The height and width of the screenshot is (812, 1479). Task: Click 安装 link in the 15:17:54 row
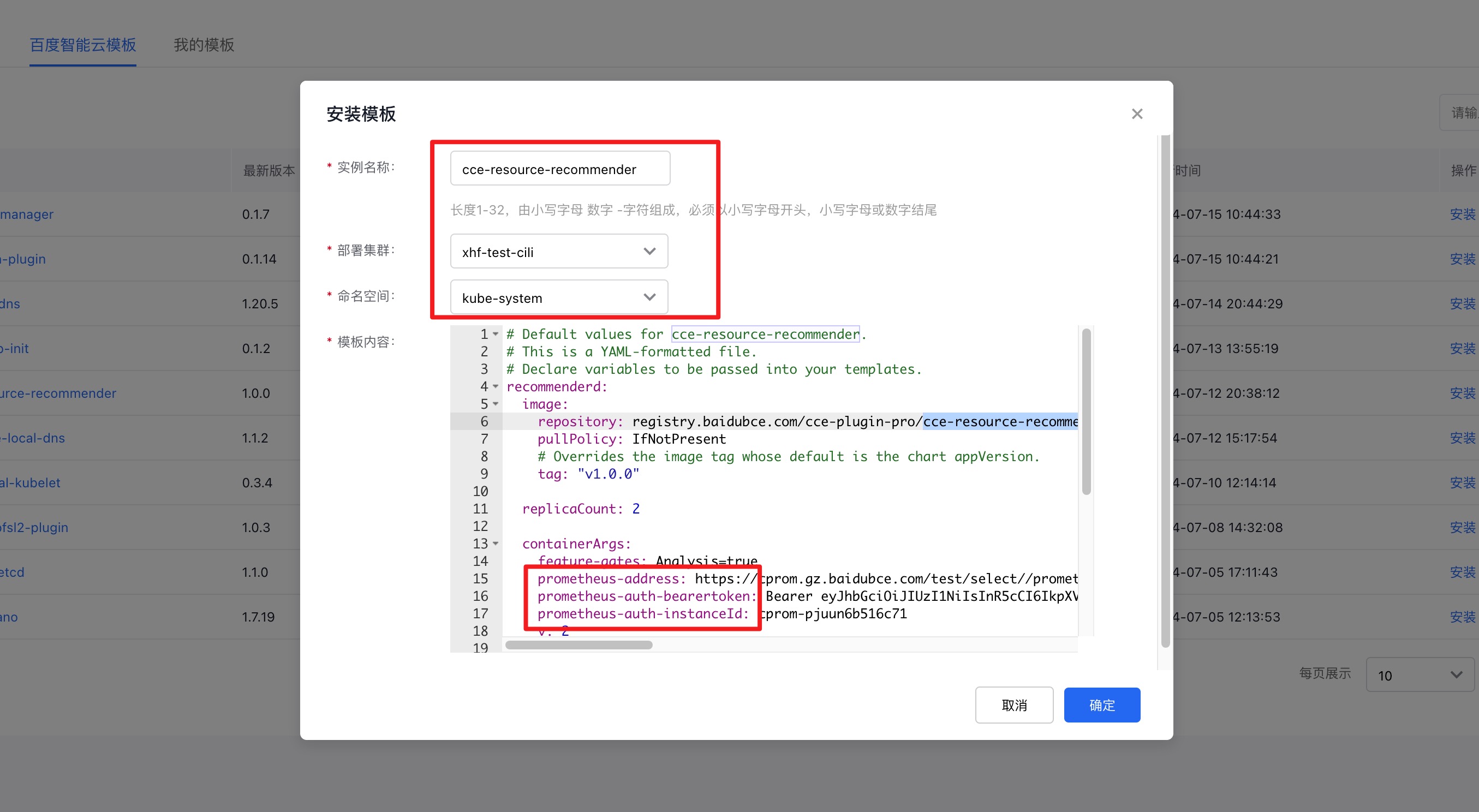[x=1462, y=438]
